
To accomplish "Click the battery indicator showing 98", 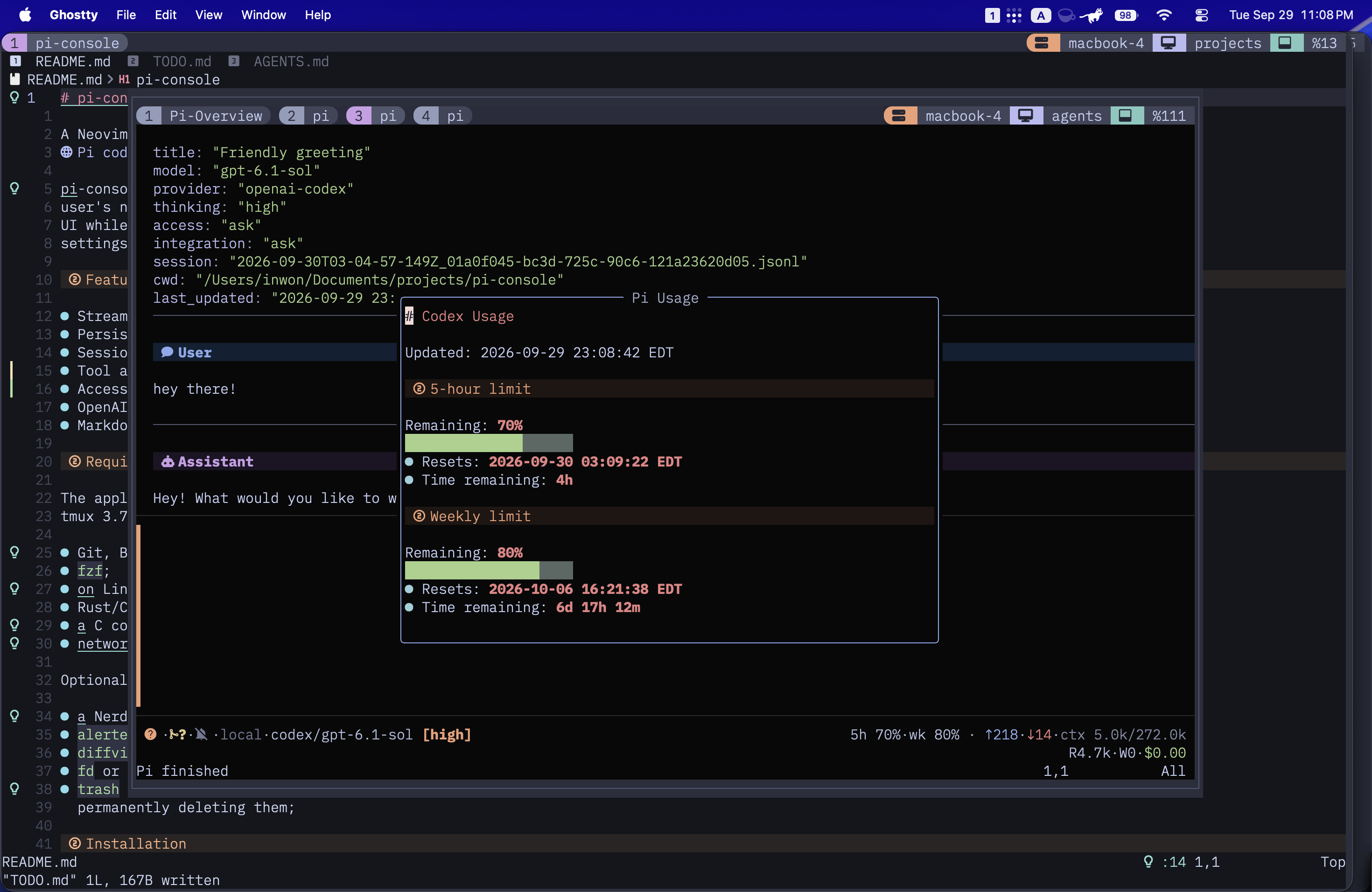I will coord(1126,15).
